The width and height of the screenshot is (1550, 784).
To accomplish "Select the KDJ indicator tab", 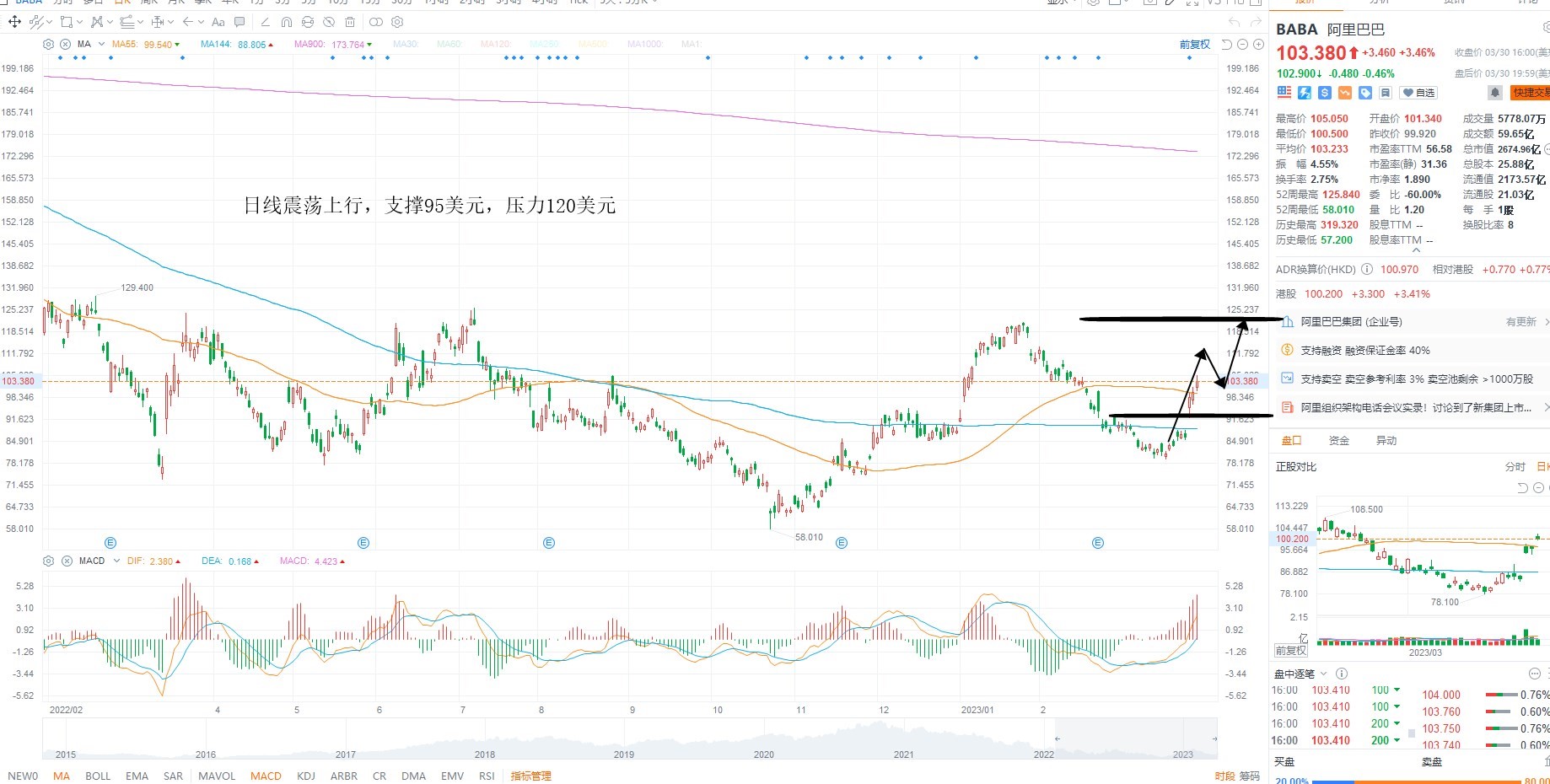I will [x=306, y=776].
